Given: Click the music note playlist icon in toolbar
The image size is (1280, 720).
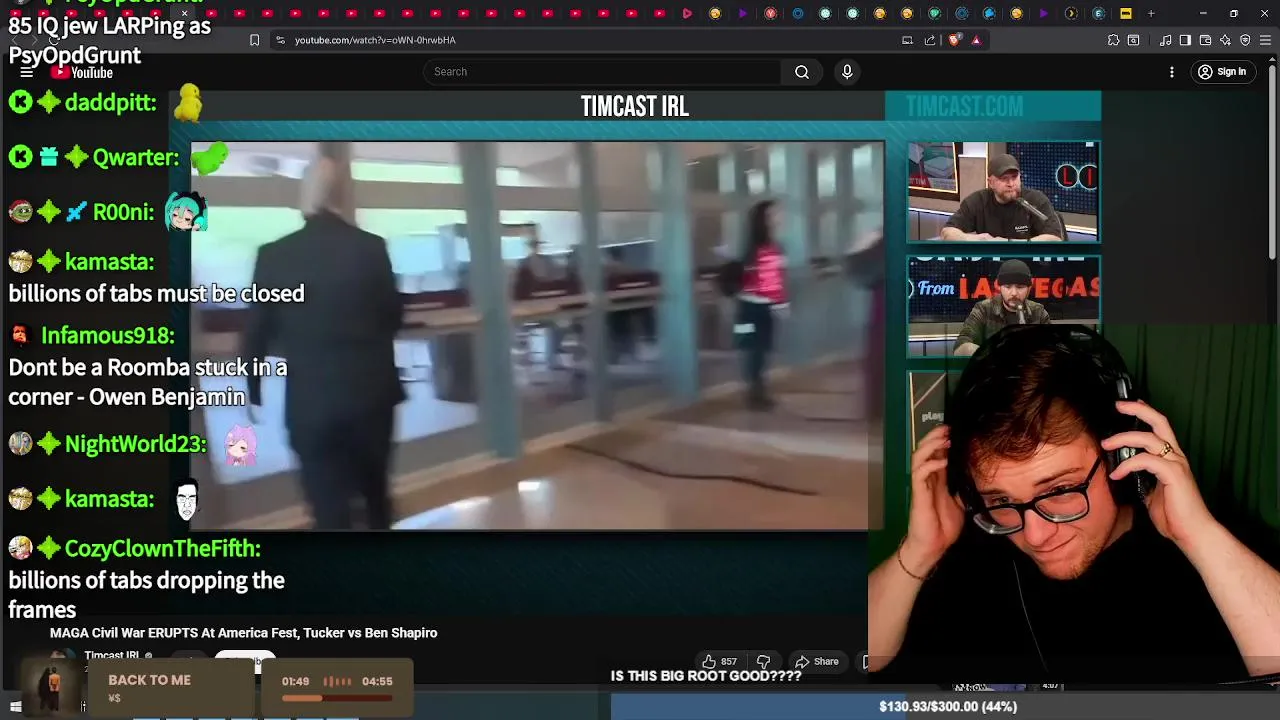Looking at the screenshot, I should [1166, 40].
